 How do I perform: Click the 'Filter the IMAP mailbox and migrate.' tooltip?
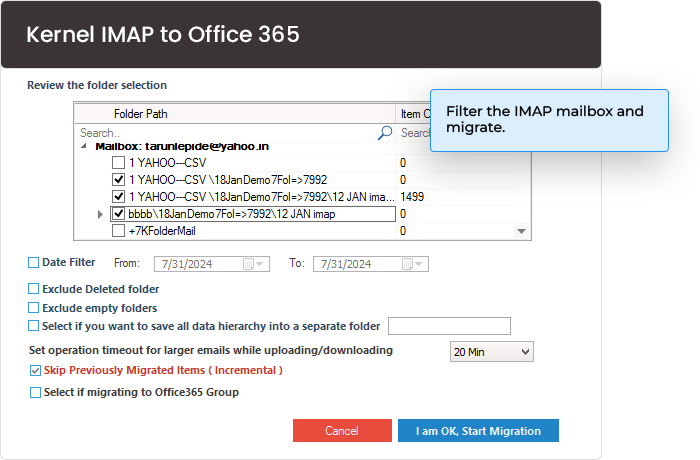pyautogui.click(x=549, y=120)
